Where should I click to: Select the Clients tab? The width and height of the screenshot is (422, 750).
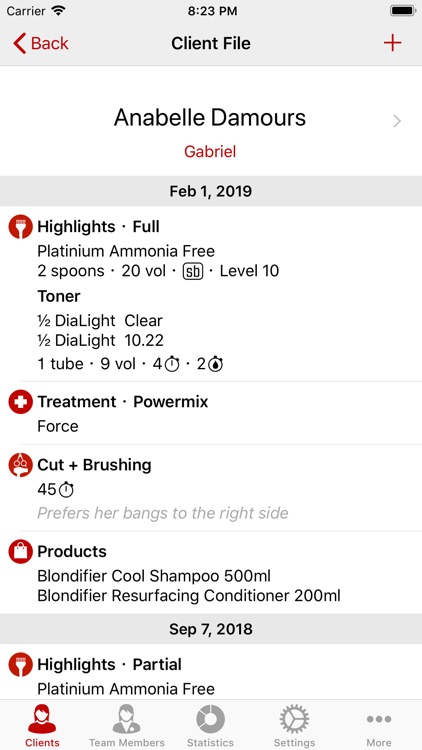point(42,726)
